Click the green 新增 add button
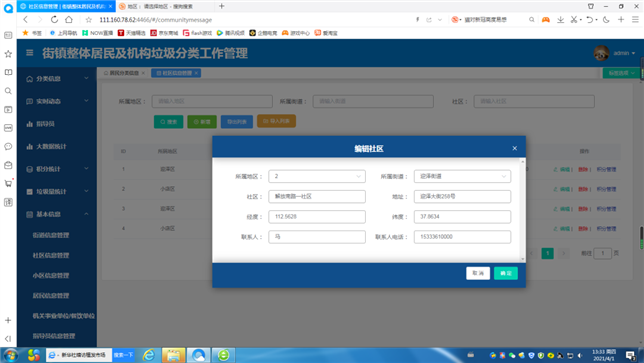This screenshot has width=644, height=363. 202,122
